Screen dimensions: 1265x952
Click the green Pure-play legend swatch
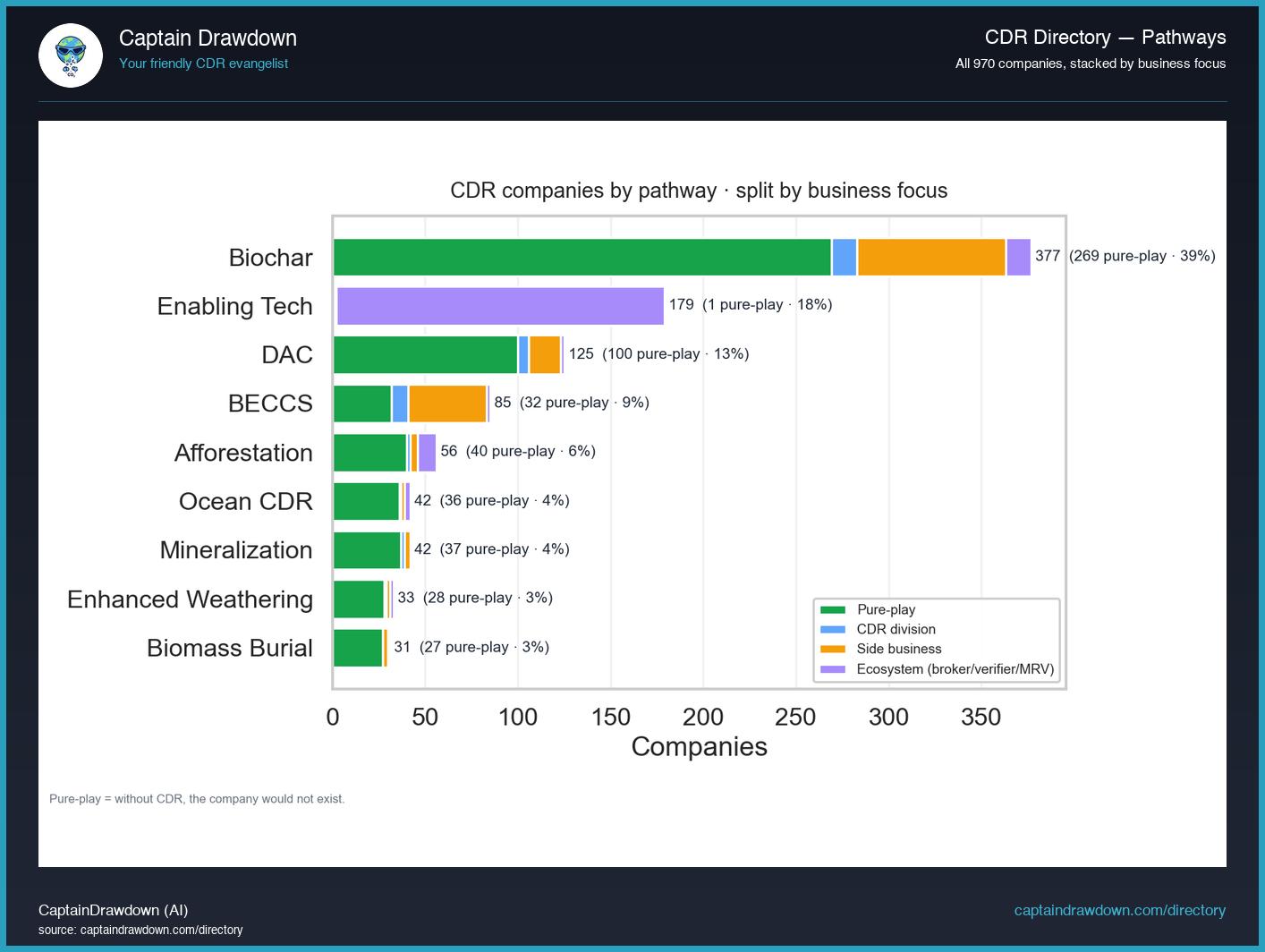tap(832, 610)
